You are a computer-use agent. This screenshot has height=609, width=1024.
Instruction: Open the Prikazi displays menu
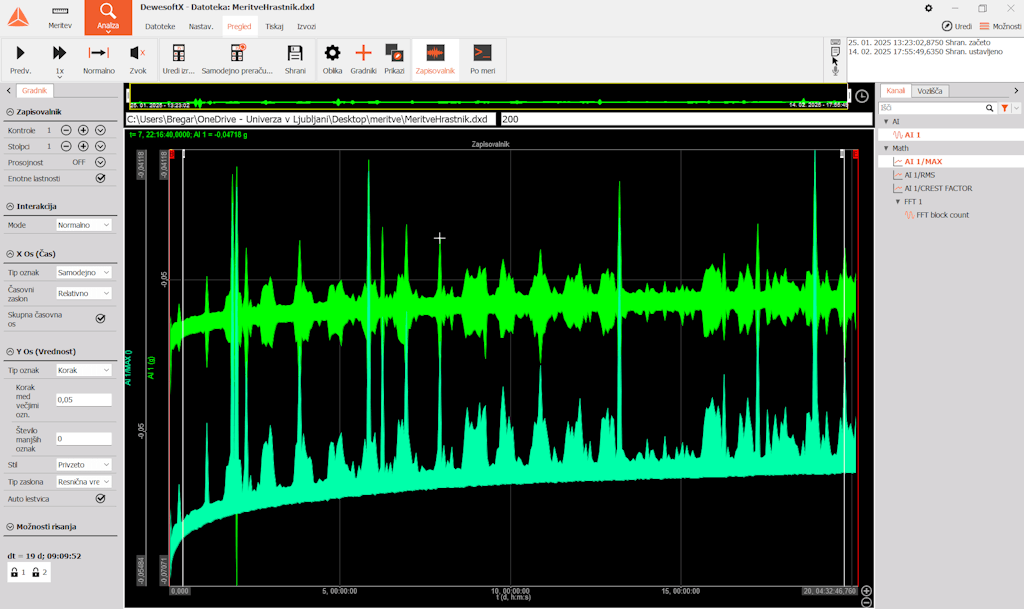tap(394, 59)
